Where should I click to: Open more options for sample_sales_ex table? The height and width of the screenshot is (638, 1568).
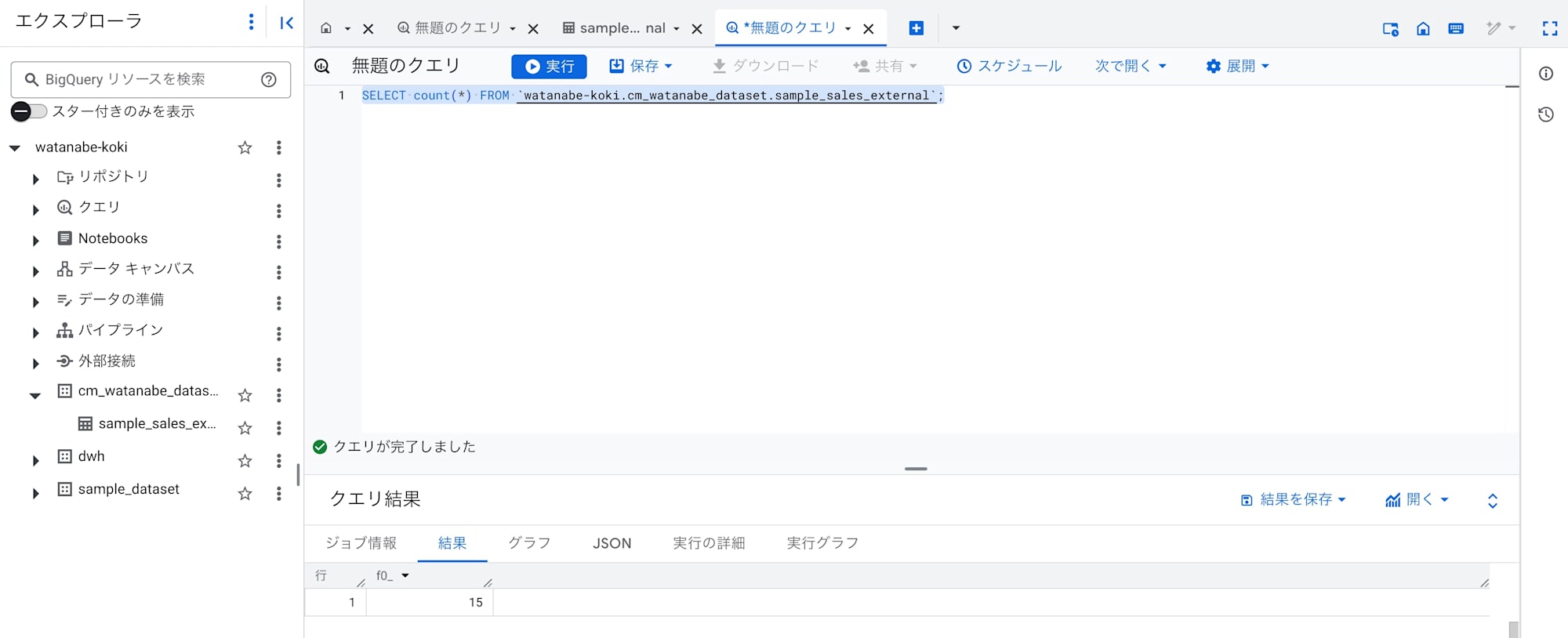(x=278, y=428)
